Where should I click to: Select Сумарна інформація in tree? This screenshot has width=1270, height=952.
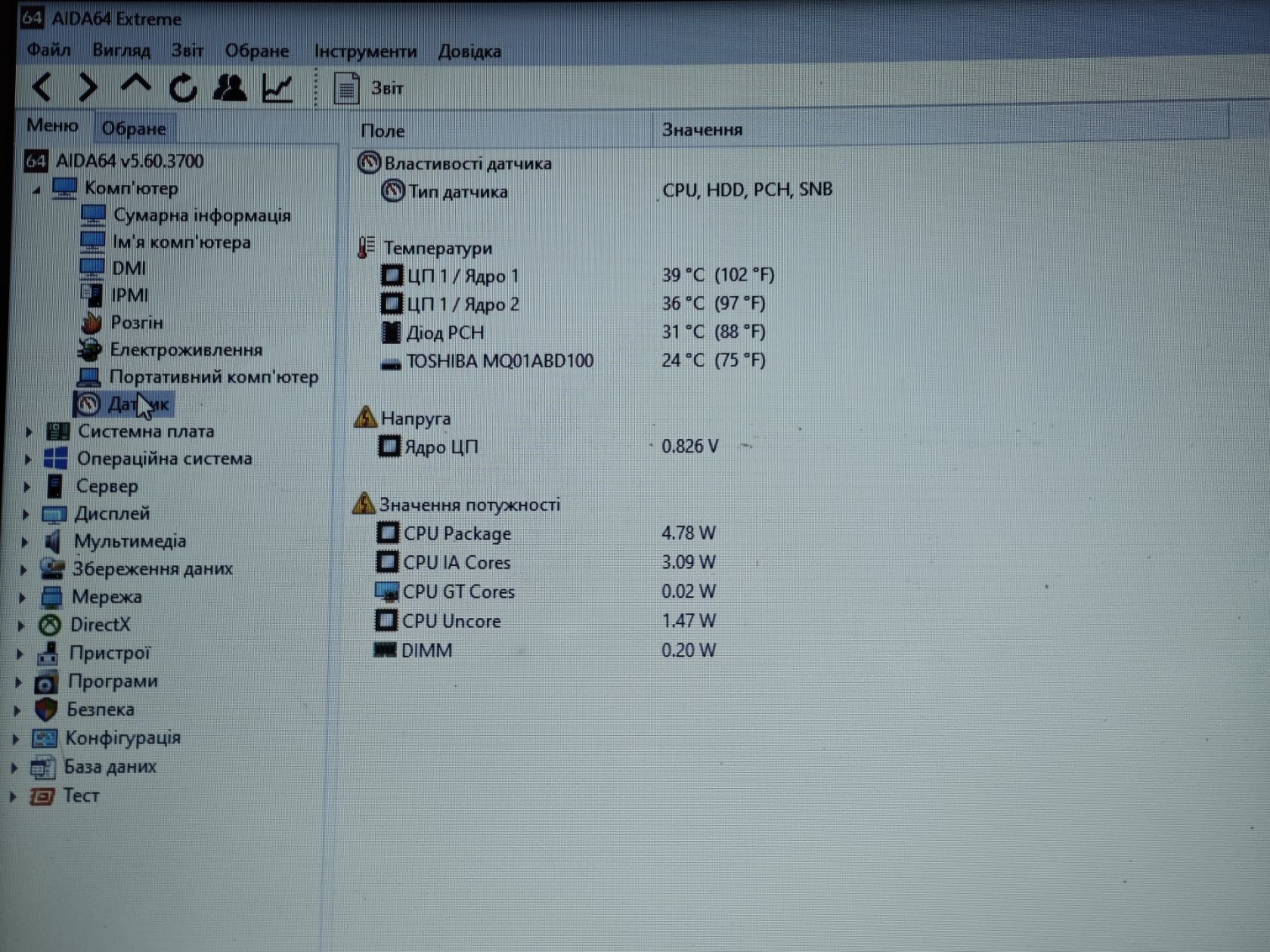pos(202,215)
